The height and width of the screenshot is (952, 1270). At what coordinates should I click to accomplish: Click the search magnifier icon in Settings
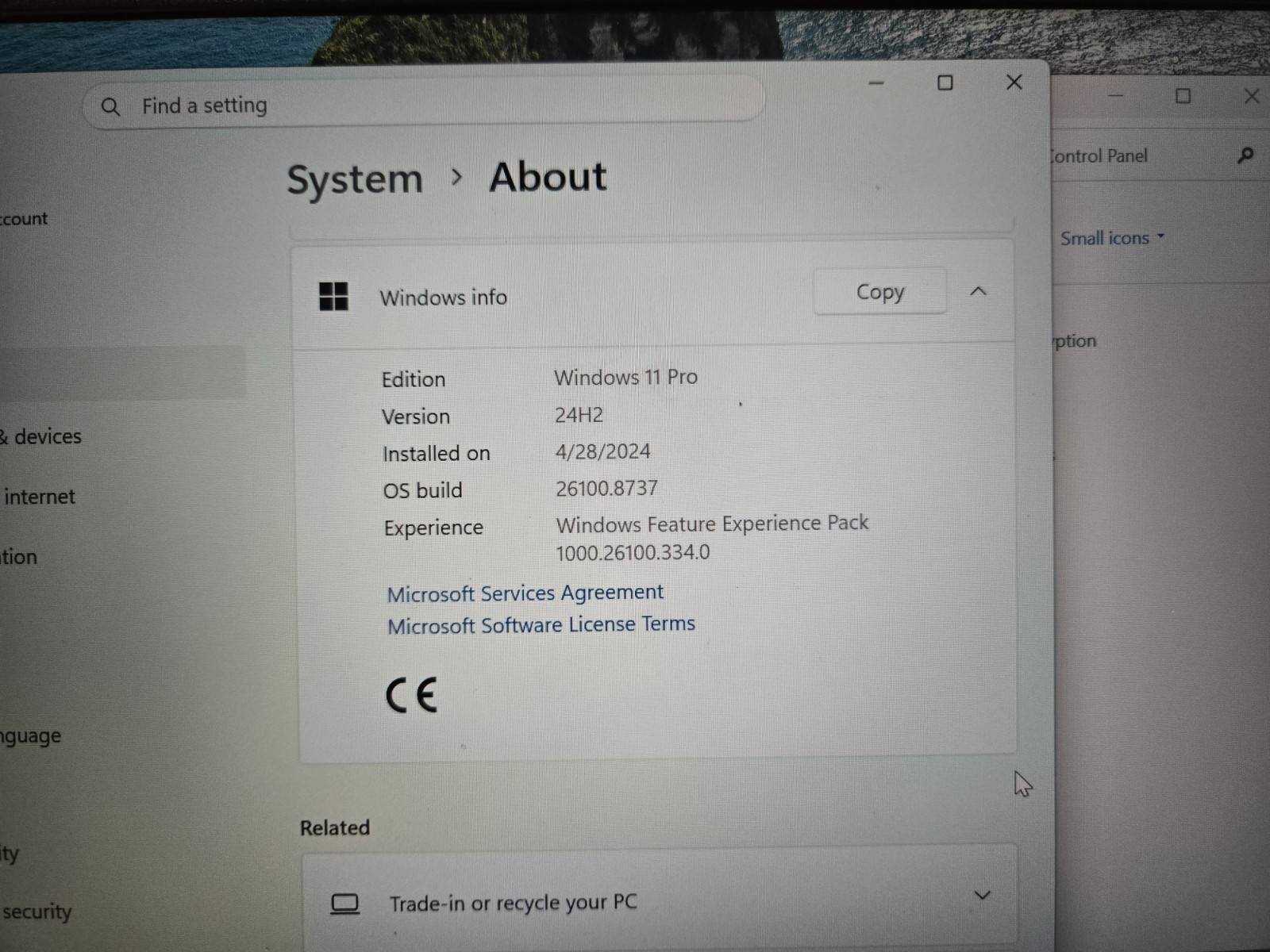coord(110,106)
